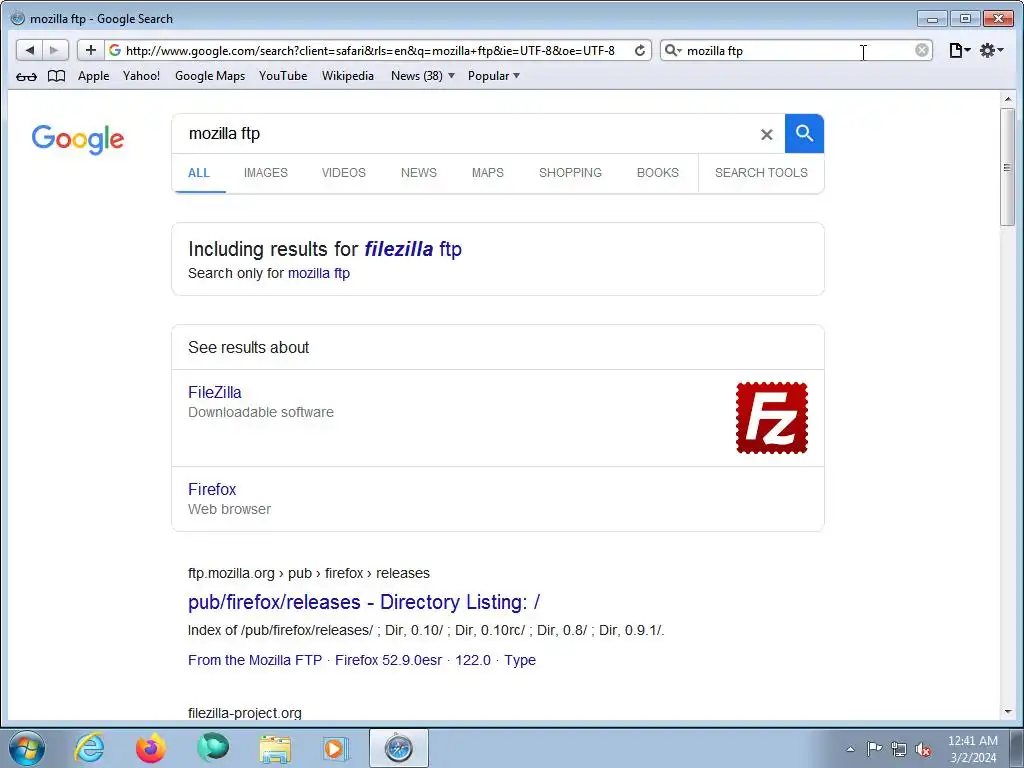Open the Firefox 52.9.0esr sitelink
Image resolution: width=1024 pixels, height=768 pixels.
(389, 660)
